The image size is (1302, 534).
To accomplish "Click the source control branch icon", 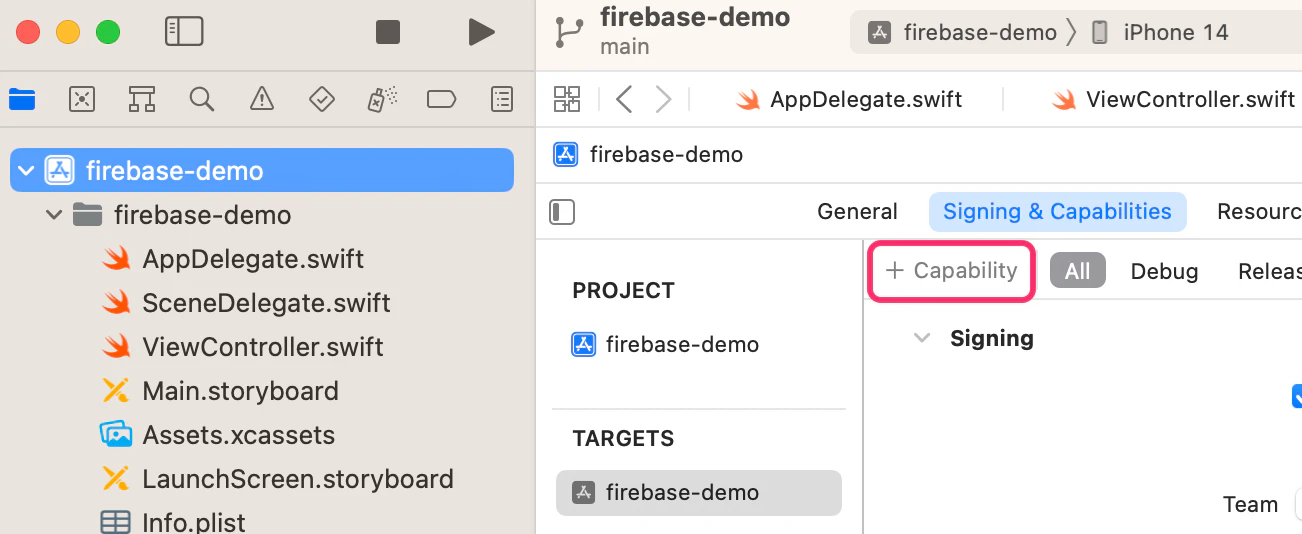I will click(x=569, y=32).
